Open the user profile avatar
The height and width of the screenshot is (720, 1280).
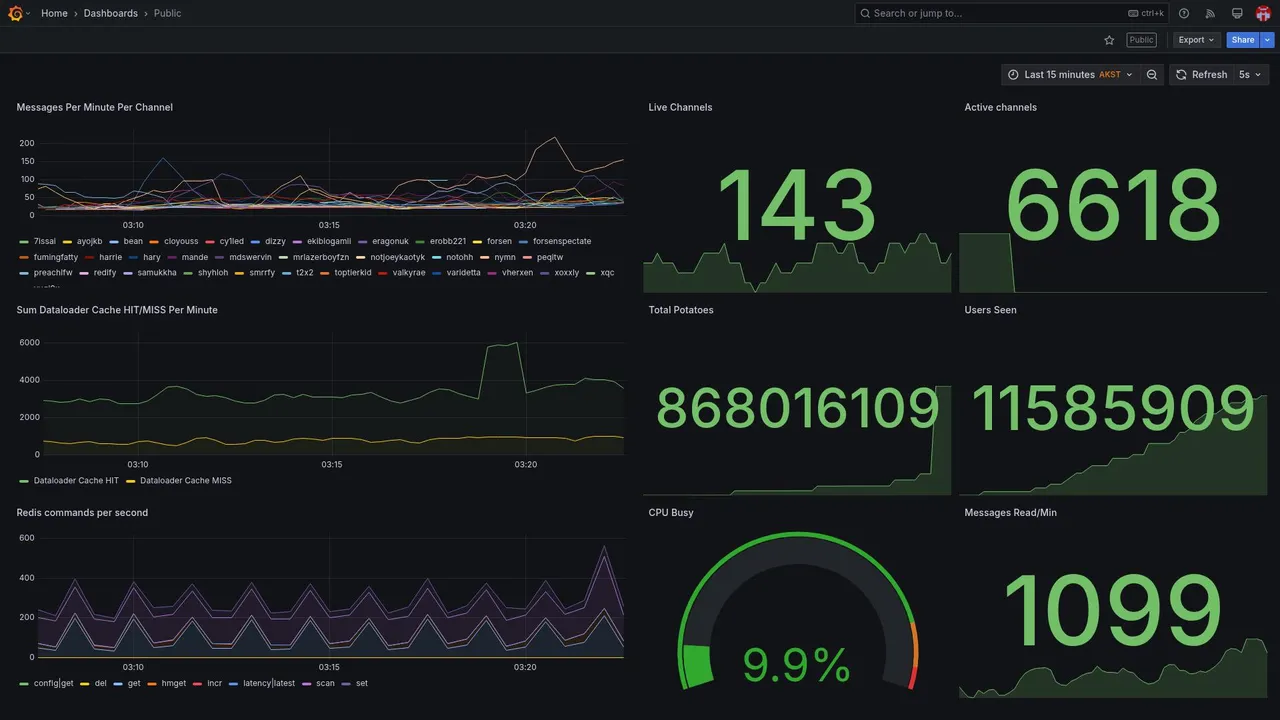point(1263,13)
